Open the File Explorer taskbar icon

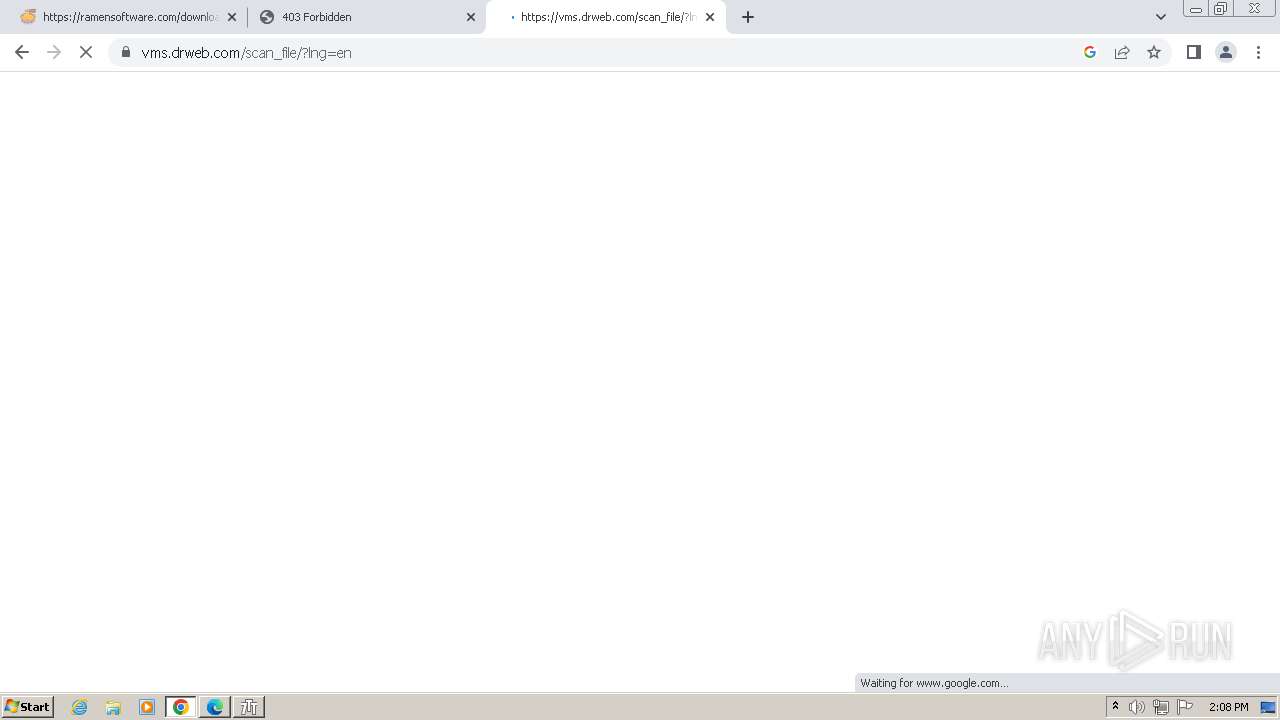(113, 707)
